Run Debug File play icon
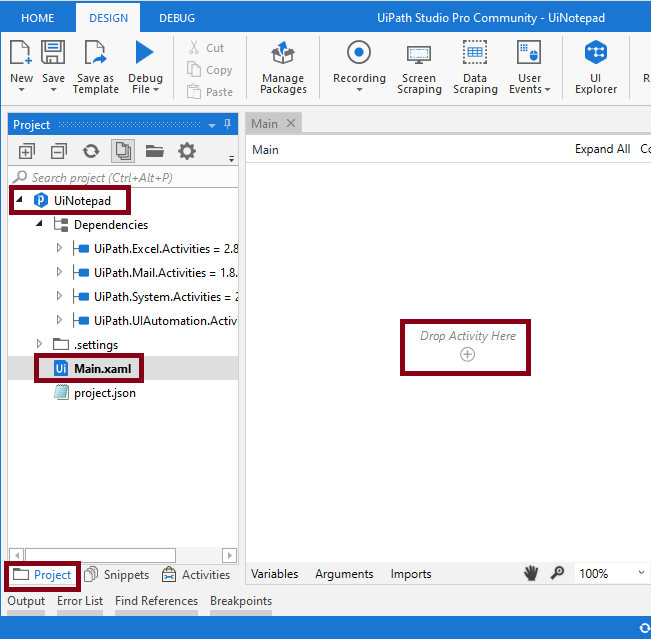Screen dimensions: 651x640 tap(144, 52)
